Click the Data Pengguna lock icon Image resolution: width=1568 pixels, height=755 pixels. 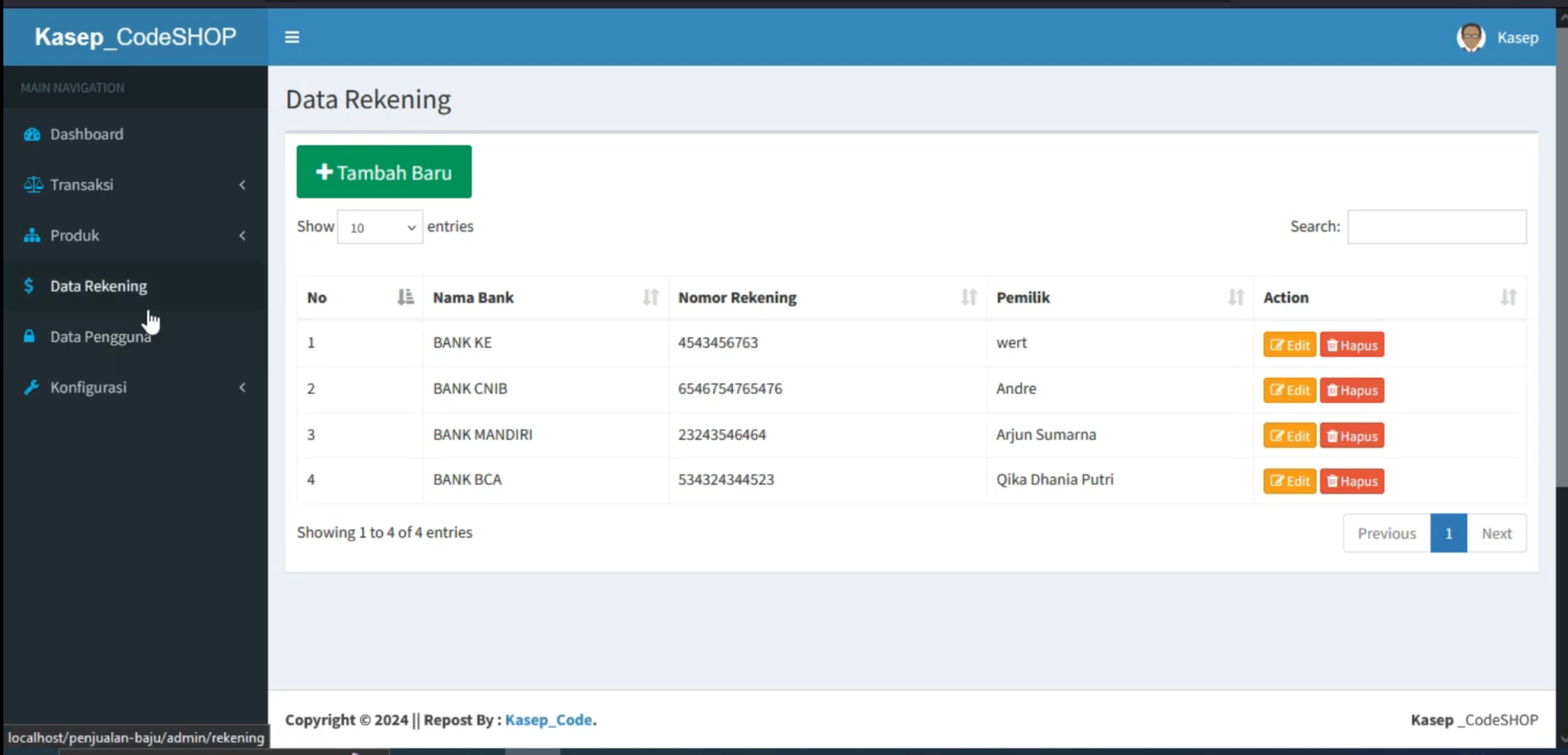[x=29, y=336]
